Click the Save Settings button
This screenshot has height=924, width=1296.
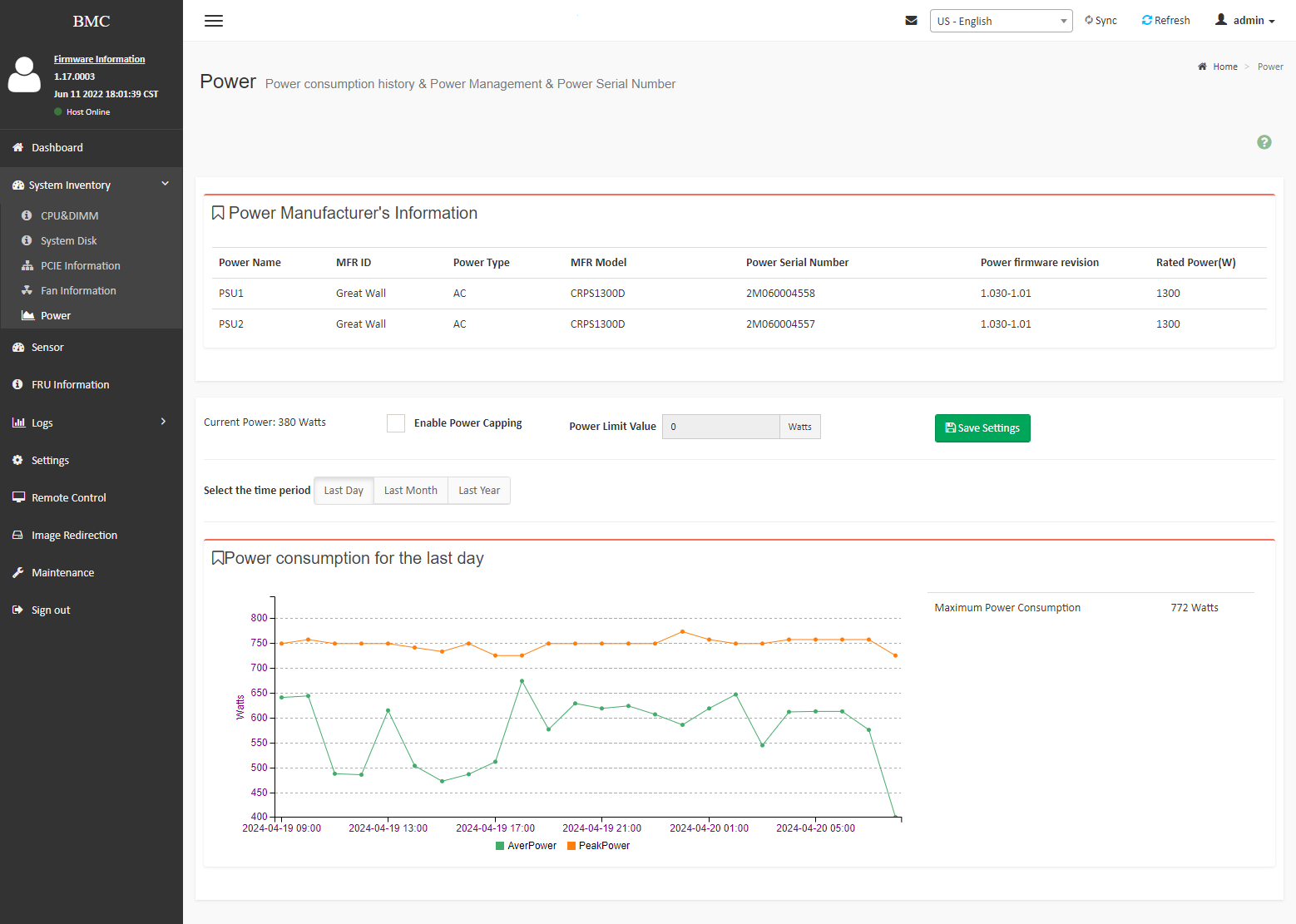pyautogui.click(x=982, y=428)
